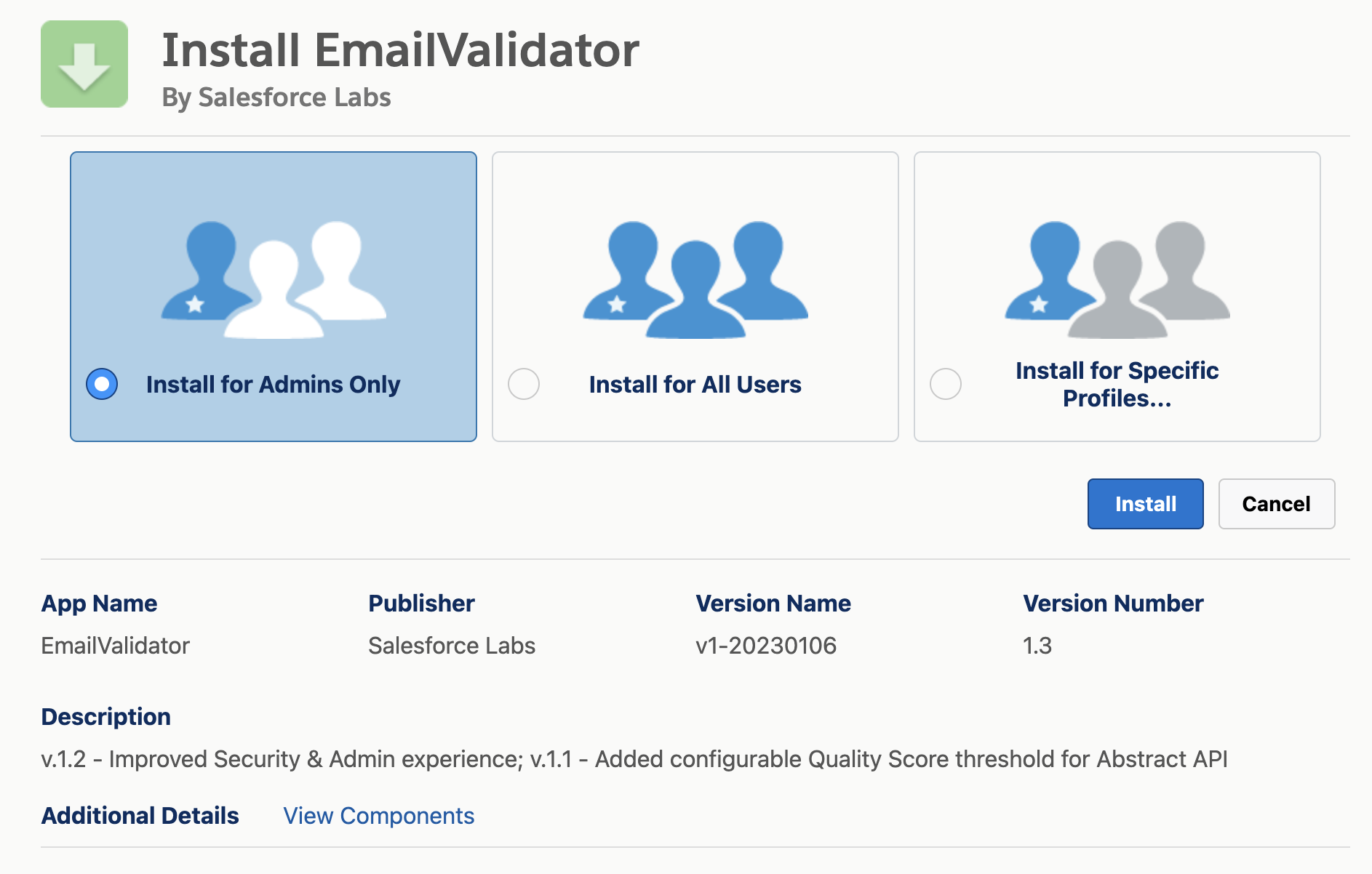
Task: Click the Admins Only people group icon
Action: [x=274, y=280]
